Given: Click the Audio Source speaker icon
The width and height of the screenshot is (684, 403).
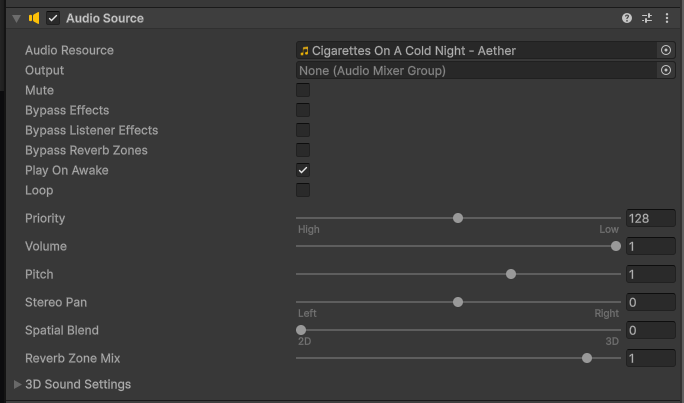Looking at the screenshot, I should [x=34, y=18].
